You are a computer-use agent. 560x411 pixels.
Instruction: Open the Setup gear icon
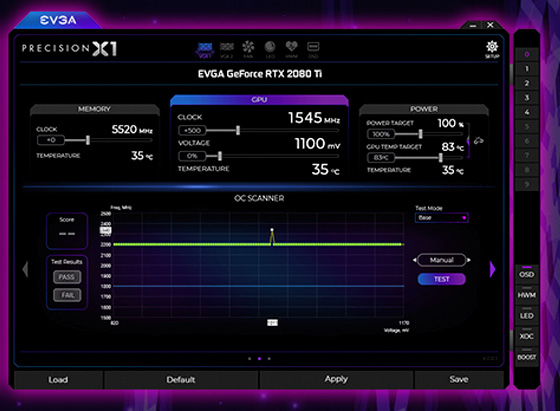coord(492,50)
